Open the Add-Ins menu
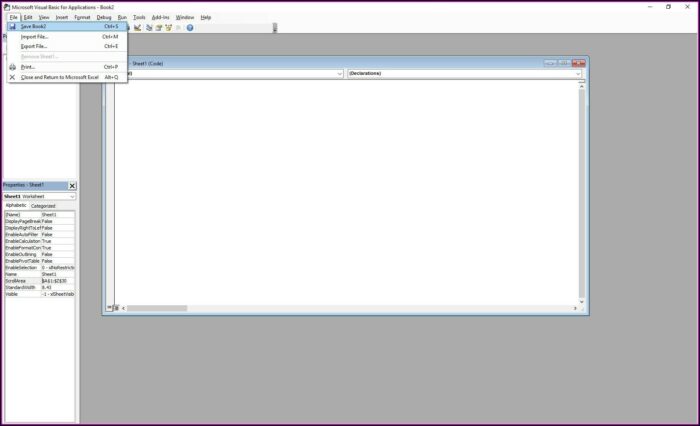This screenshot has width=700, height=426. click(161, 17)
